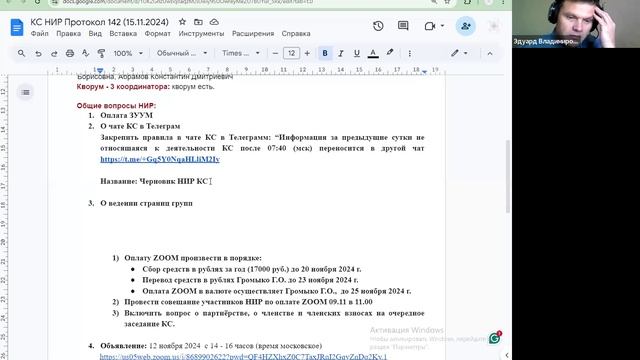Click right indent marker on ruler
Screen dimensions: 640x360
pos(424,71)
